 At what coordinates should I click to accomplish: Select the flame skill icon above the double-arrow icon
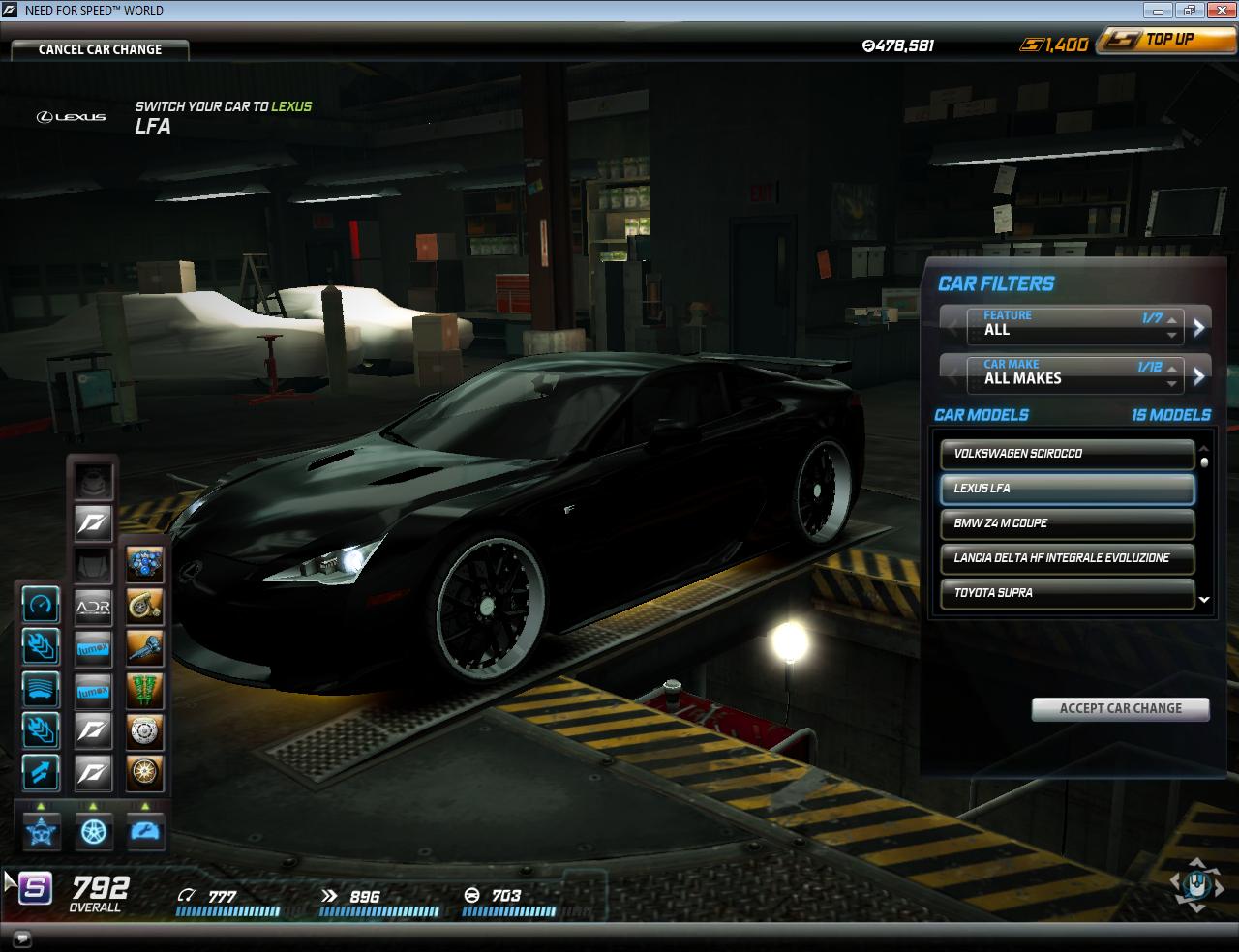click(41, 730)
